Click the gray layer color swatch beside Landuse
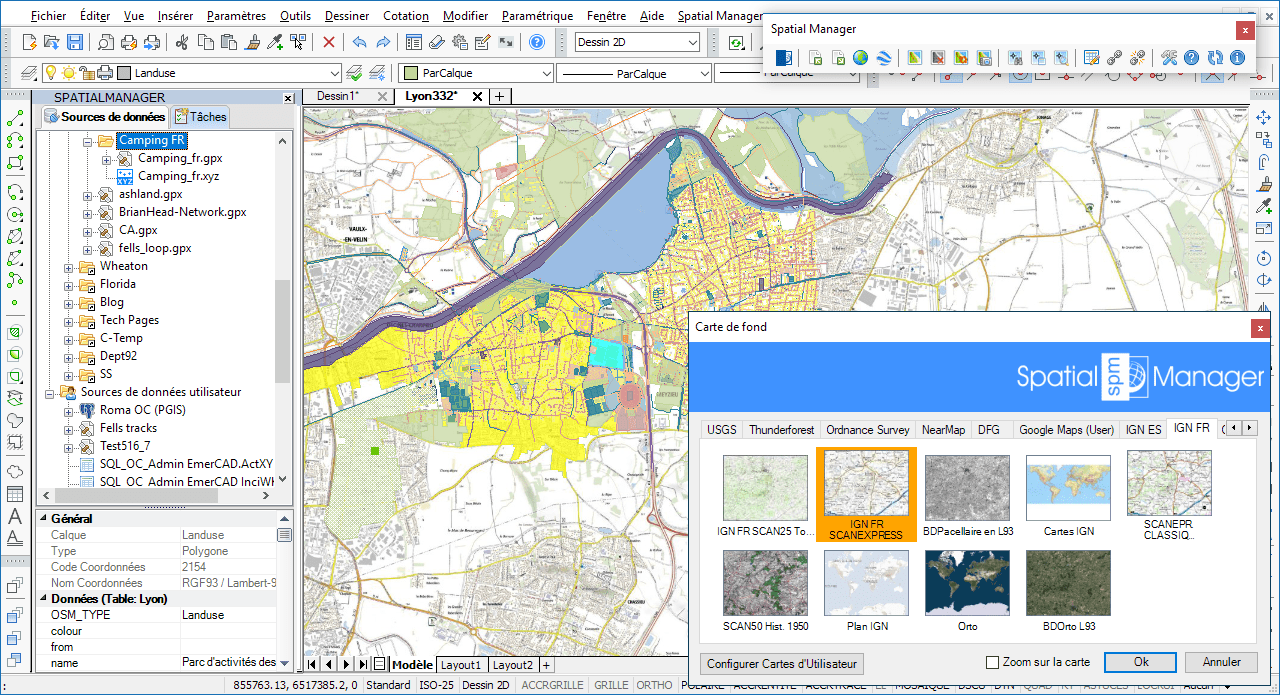The image size is (1280, 695). pos(124,73)
